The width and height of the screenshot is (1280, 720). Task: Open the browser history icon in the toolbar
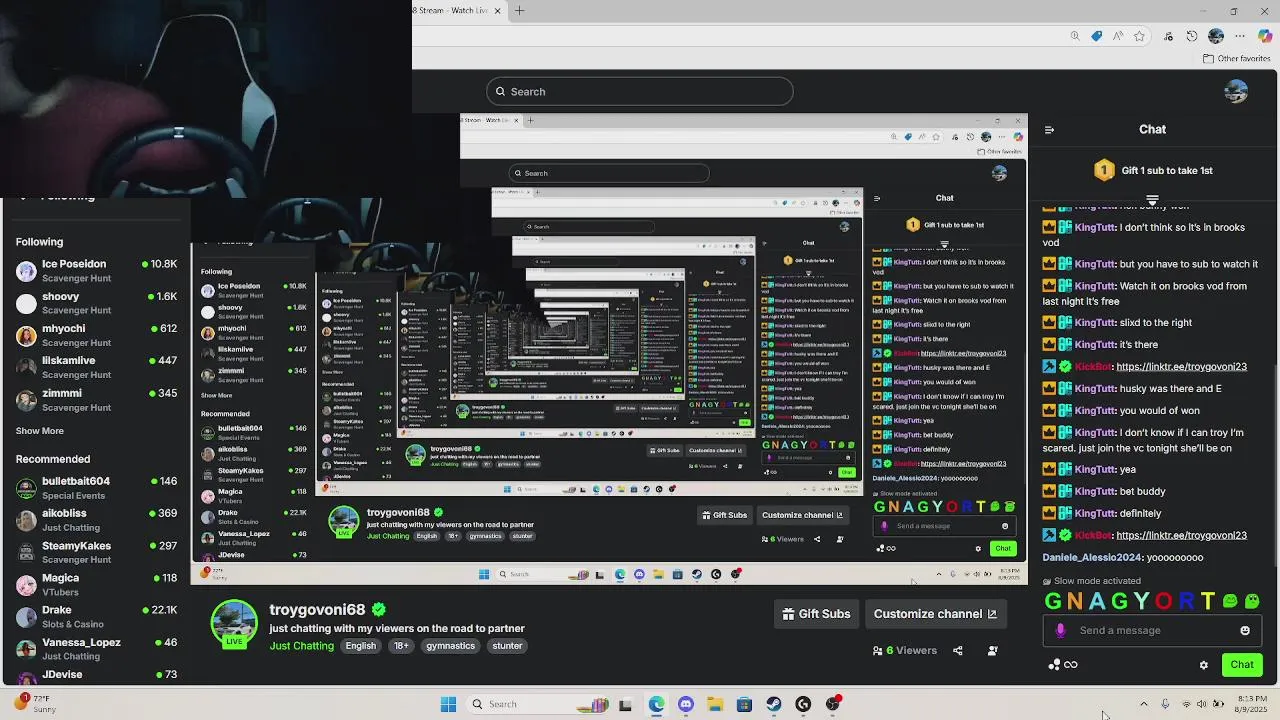[x=1192, y=36]
